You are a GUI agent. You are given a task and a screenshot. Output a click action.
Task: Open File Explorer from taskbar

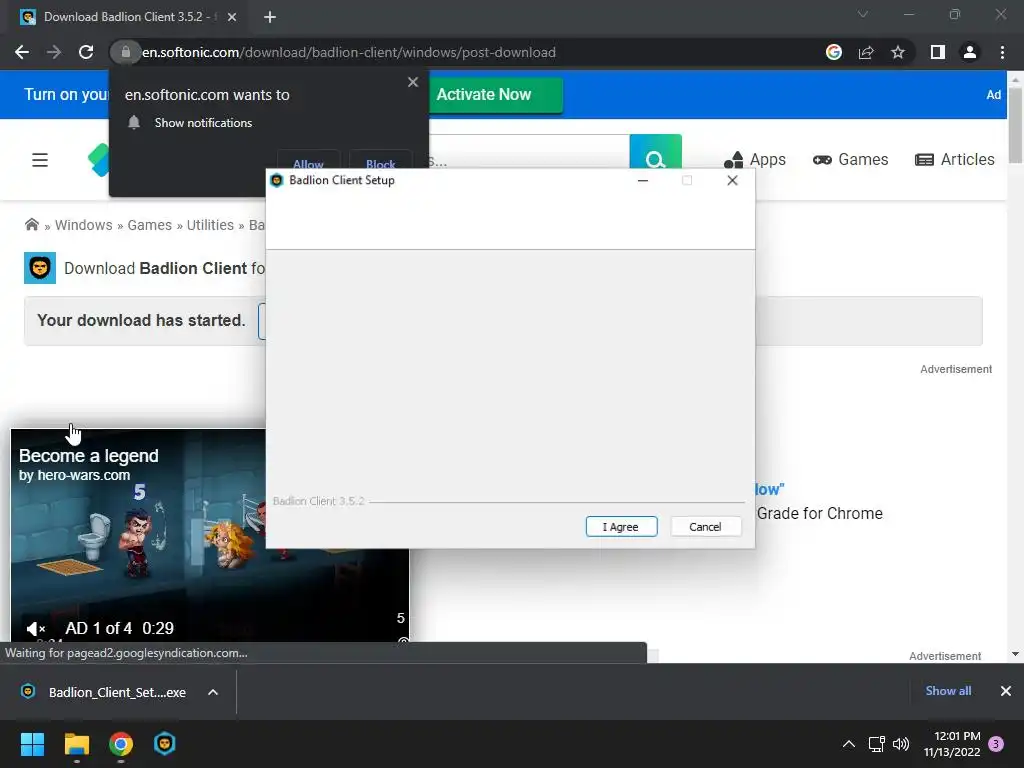pos(76,744)
